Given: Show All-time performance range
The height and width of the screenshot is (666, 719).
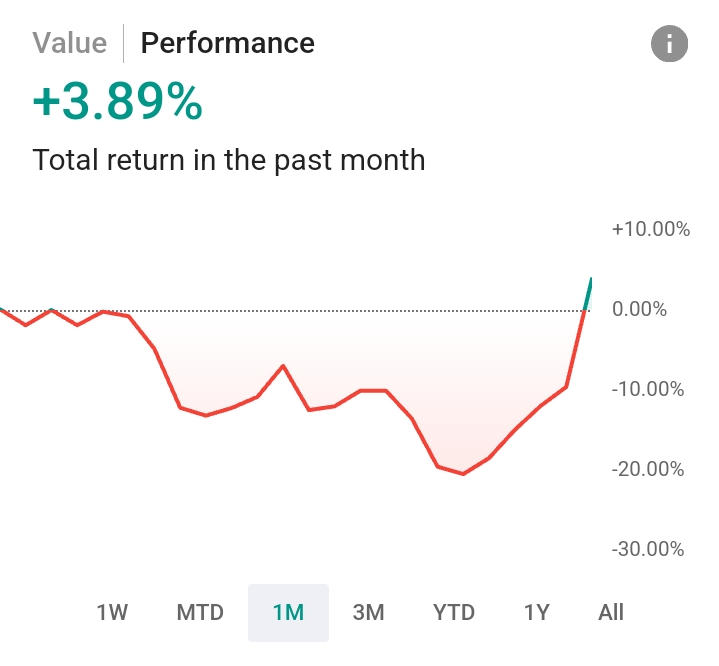Looking at the screenshot, I should click(x=610, y=612).
